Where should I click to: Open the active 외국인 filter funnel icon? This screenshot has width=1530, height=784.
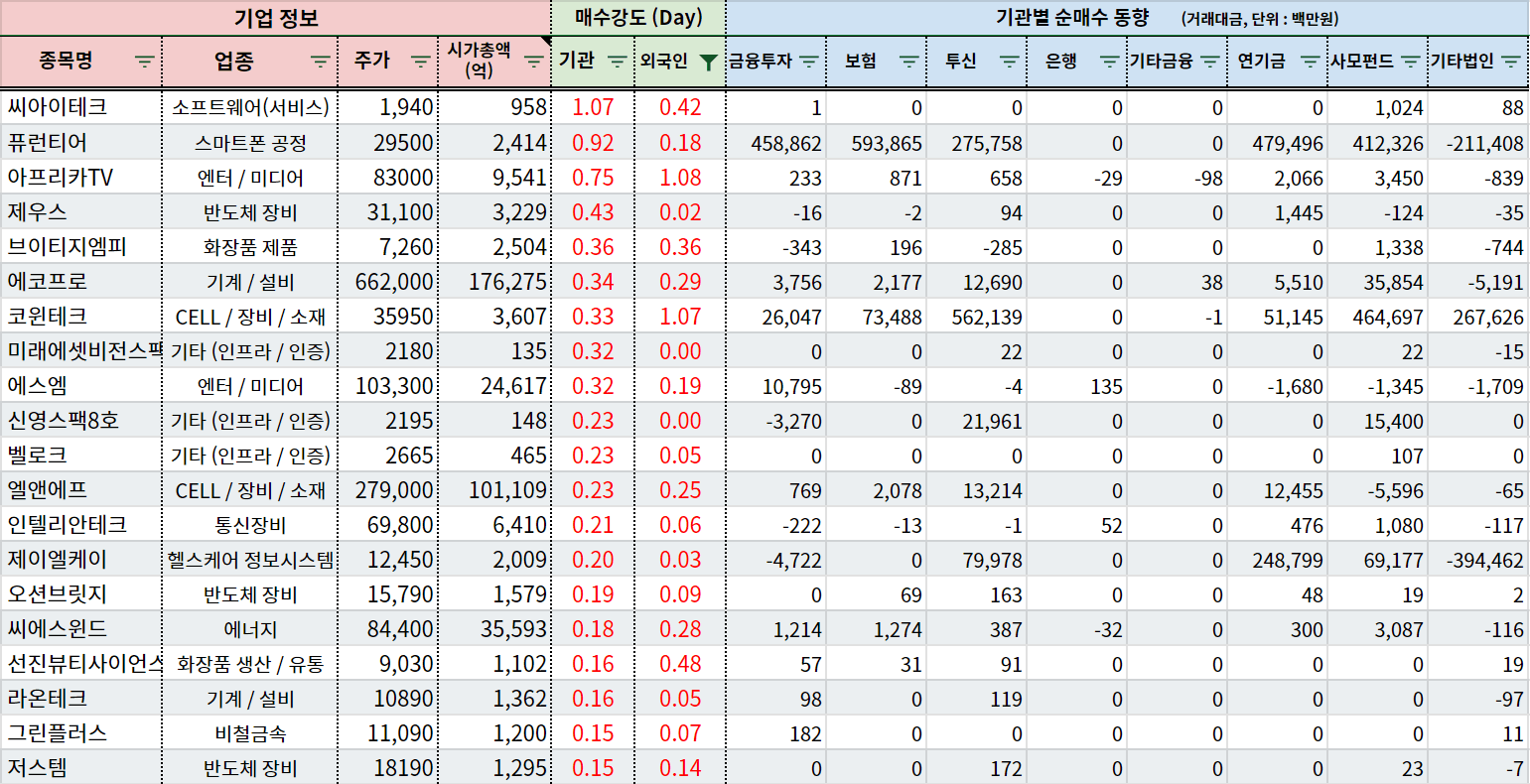[x=708, y=62]
